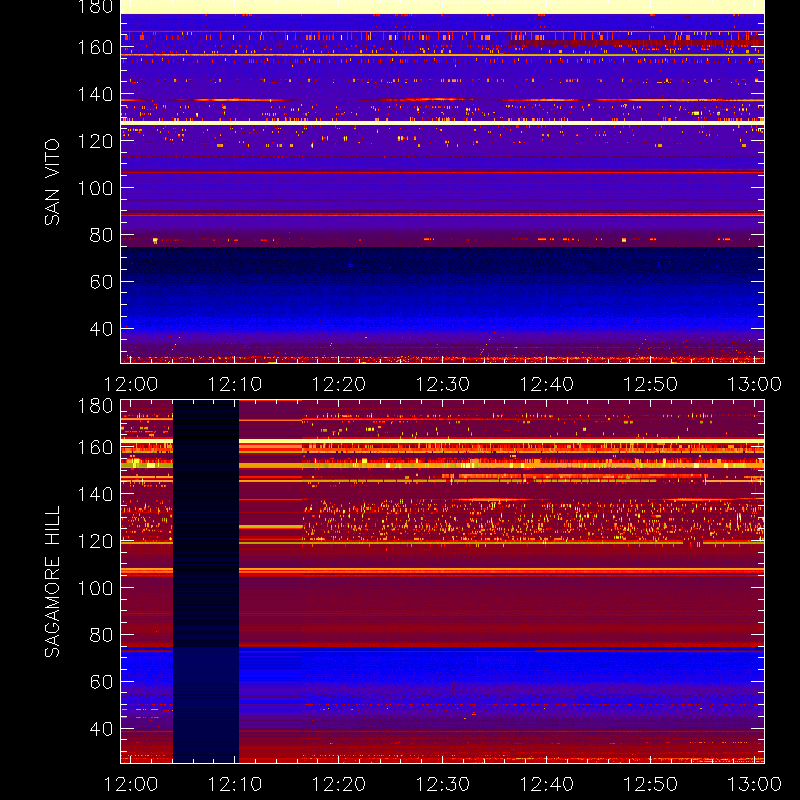Pick 120 on the Sagamore Hill frequency axis
Image resolution: width=800 pixels, height=800 pixels.
[95, 541]
